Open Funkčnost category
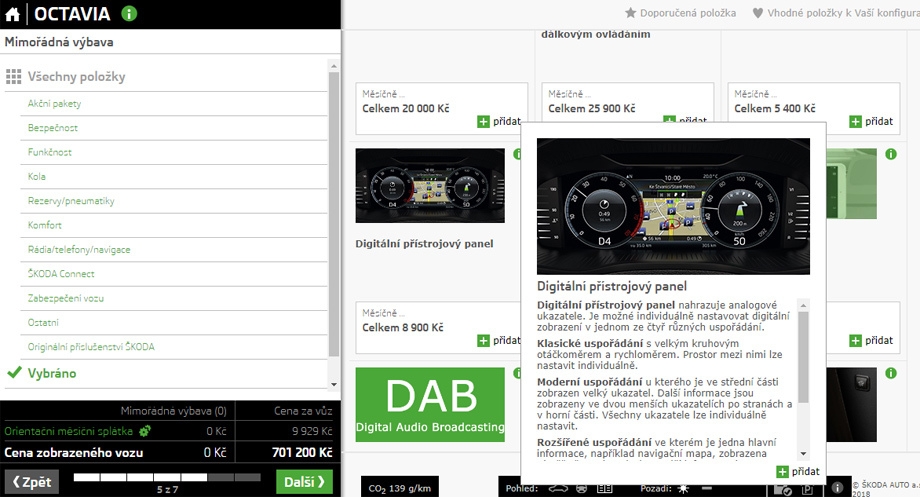Viewport: 920px width, 497px height. coord(50,152)
